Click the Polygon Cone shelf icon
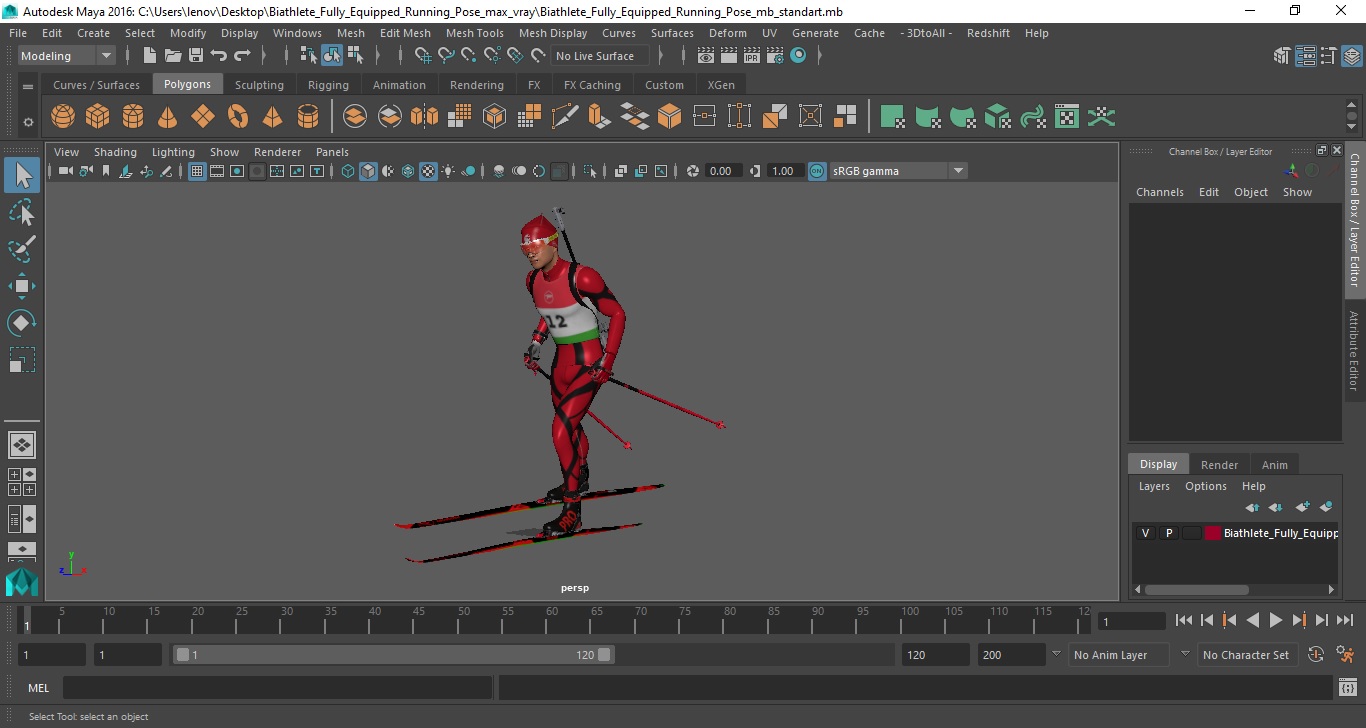Screen dimensions: 1366x728 [x=168, y=117]
